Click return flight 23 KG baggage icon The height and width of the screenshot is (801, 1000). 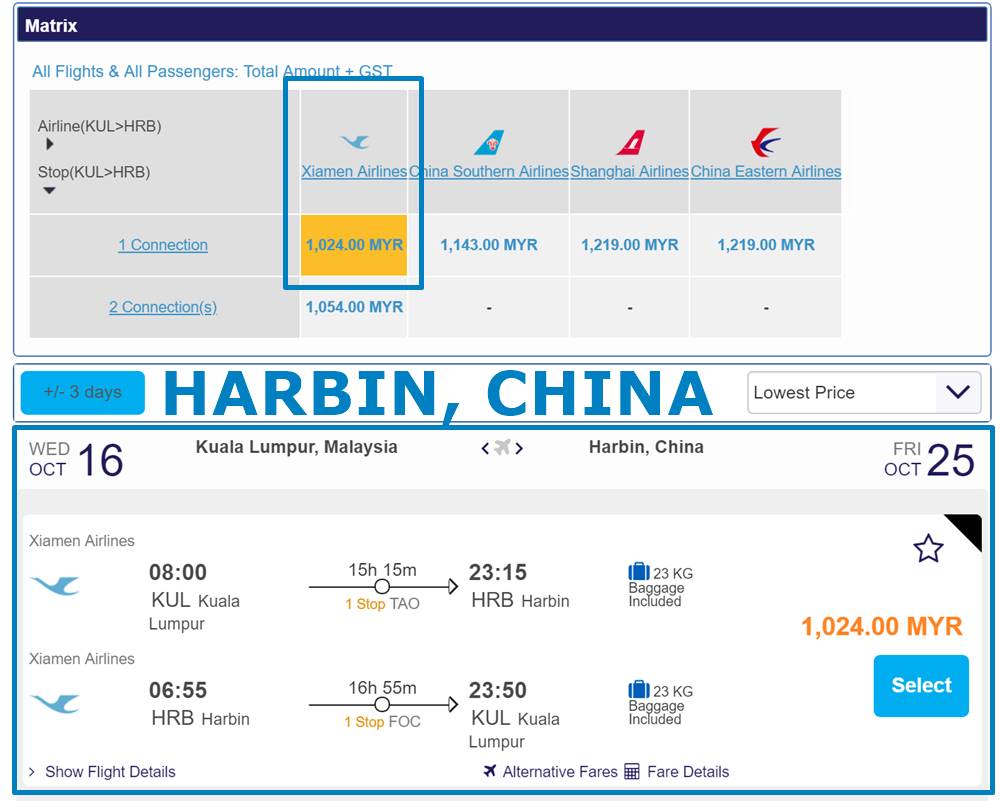pos(638,689)
